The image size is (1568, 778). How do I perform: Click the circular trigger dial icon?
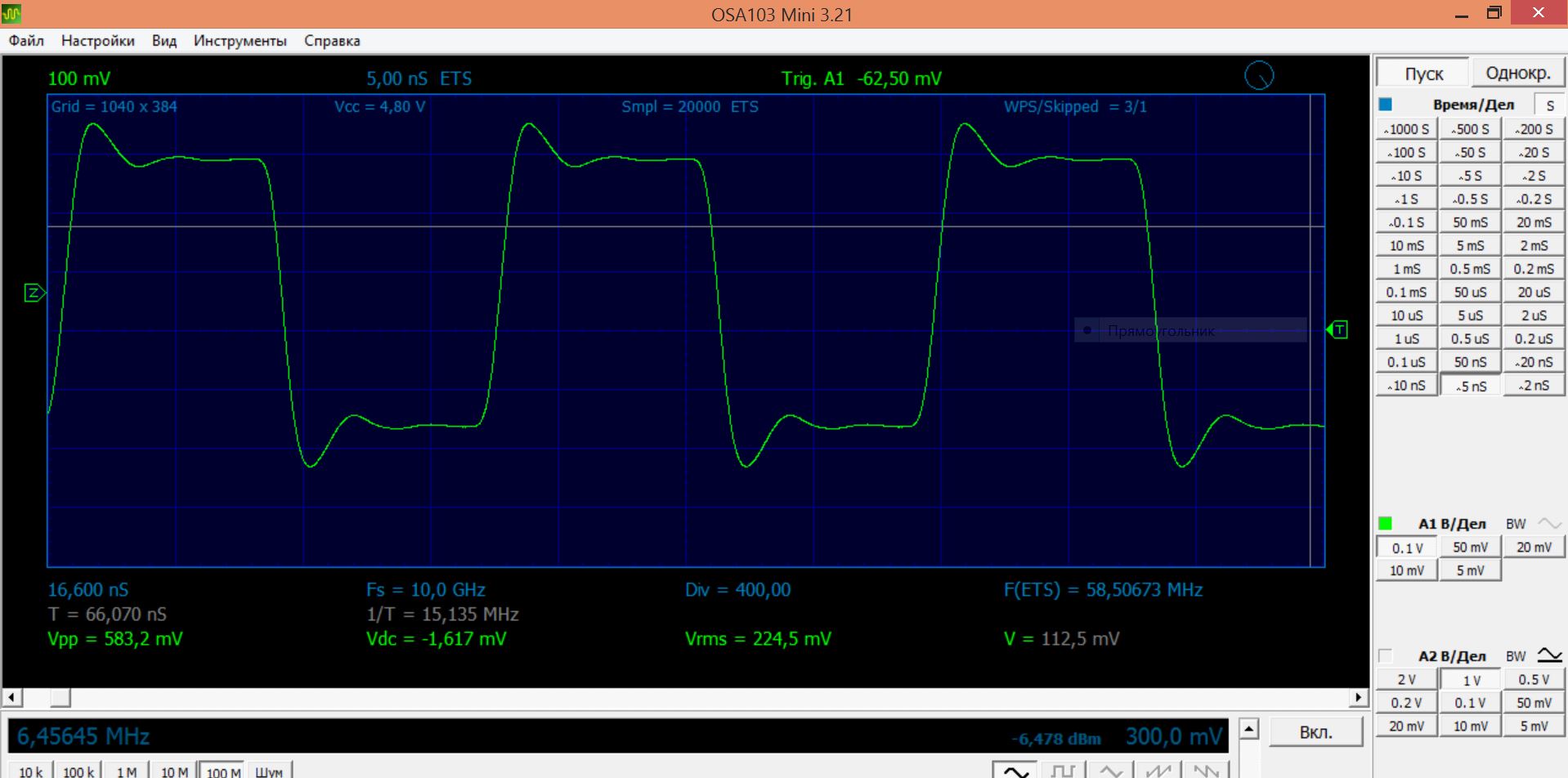click(x=1259, y=76)
